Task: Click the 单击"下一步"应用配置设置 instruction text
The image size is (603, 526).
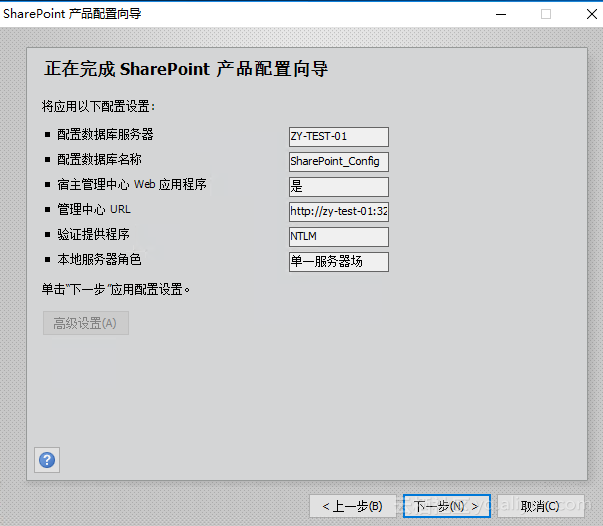Action: point(116,290)
